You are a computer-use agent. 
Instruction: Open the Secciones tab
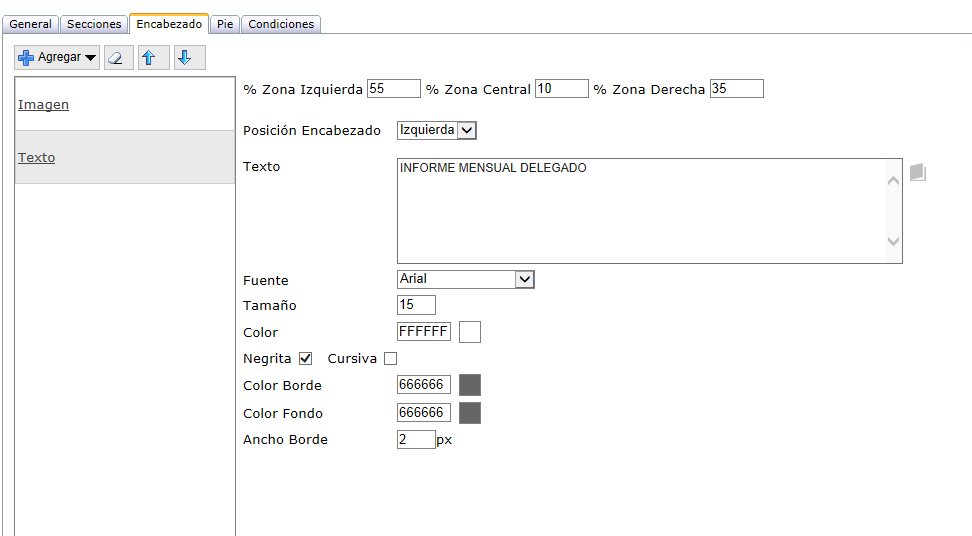(x=94, y=24)
